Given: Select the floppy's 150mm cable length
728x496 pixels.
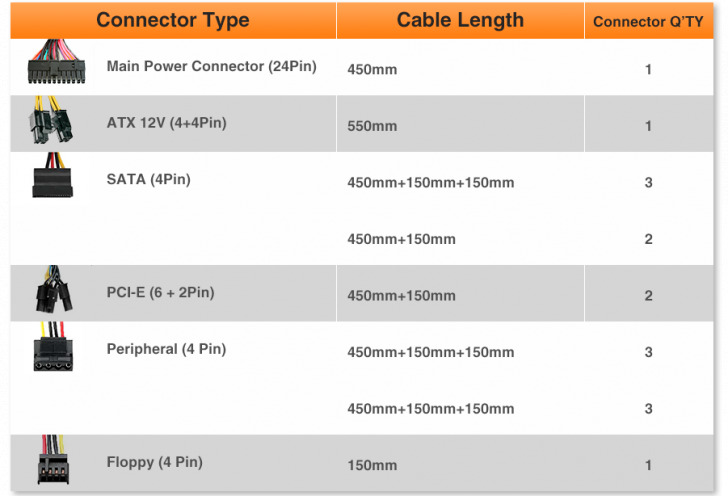Looking at the screenshot, I should [372, 466].
